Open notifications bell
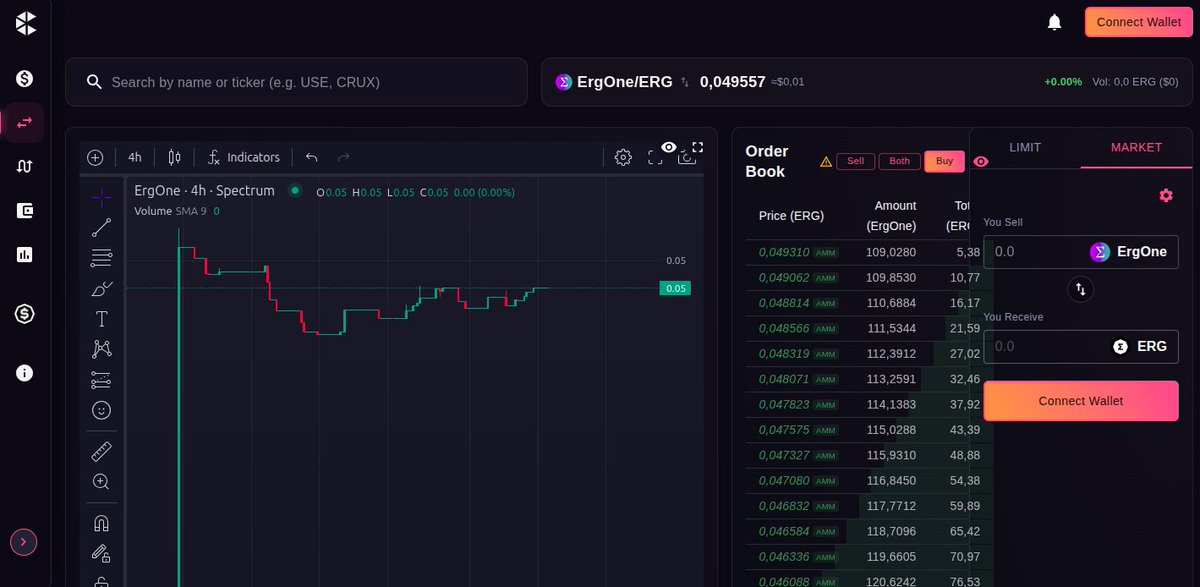The width and height of the screenshot is (1200, 587). click(x=1054, y=22)
